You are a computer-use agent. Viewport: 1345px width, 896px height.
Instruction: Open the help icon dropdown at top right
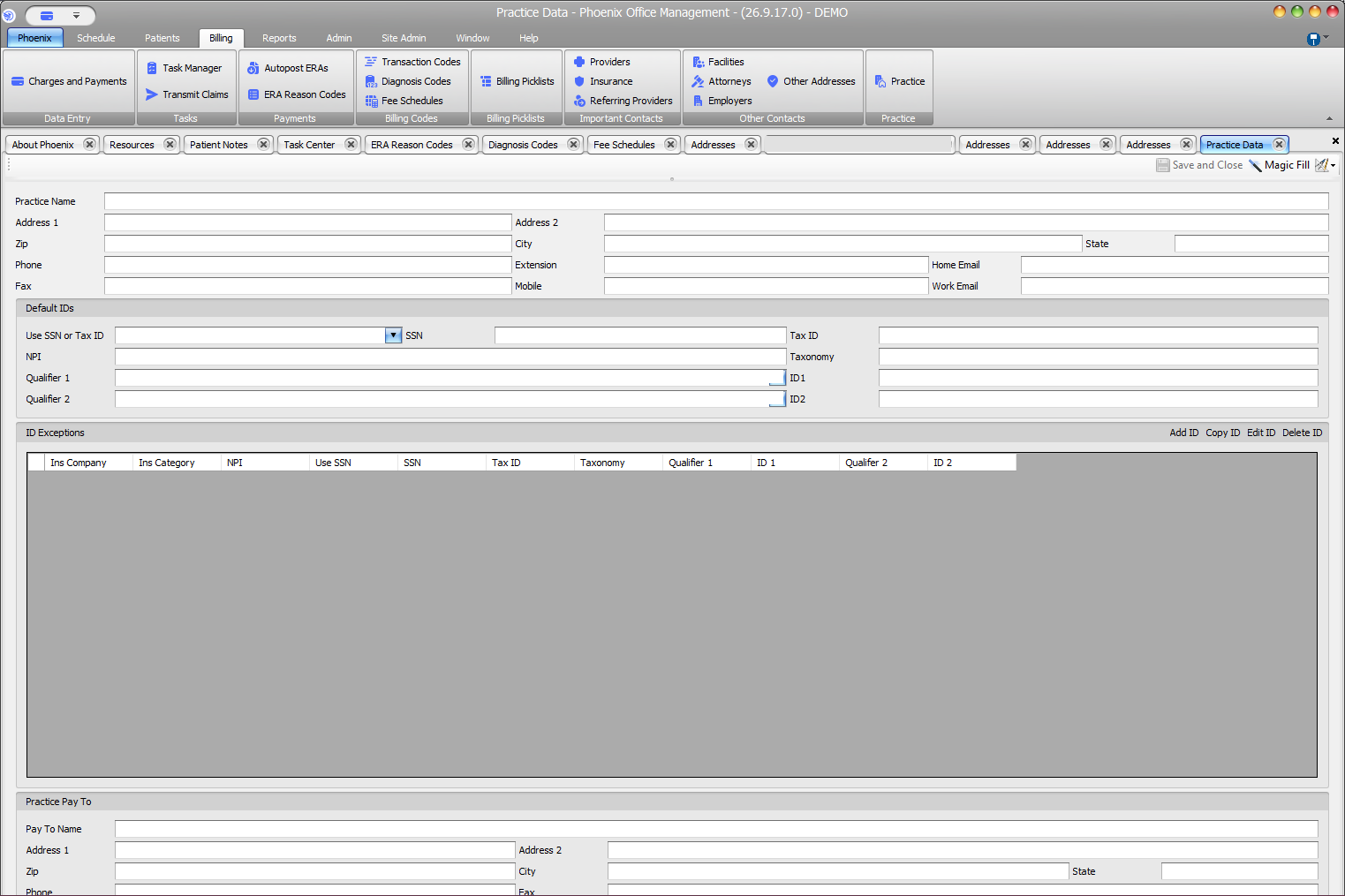coord(1318,38)
